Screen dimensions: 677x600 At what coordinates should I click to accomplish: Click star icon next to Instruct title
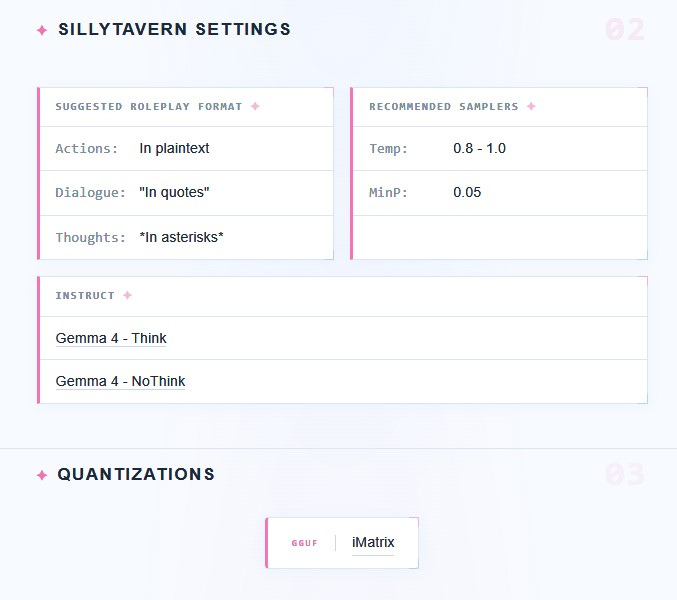(127, 295)
